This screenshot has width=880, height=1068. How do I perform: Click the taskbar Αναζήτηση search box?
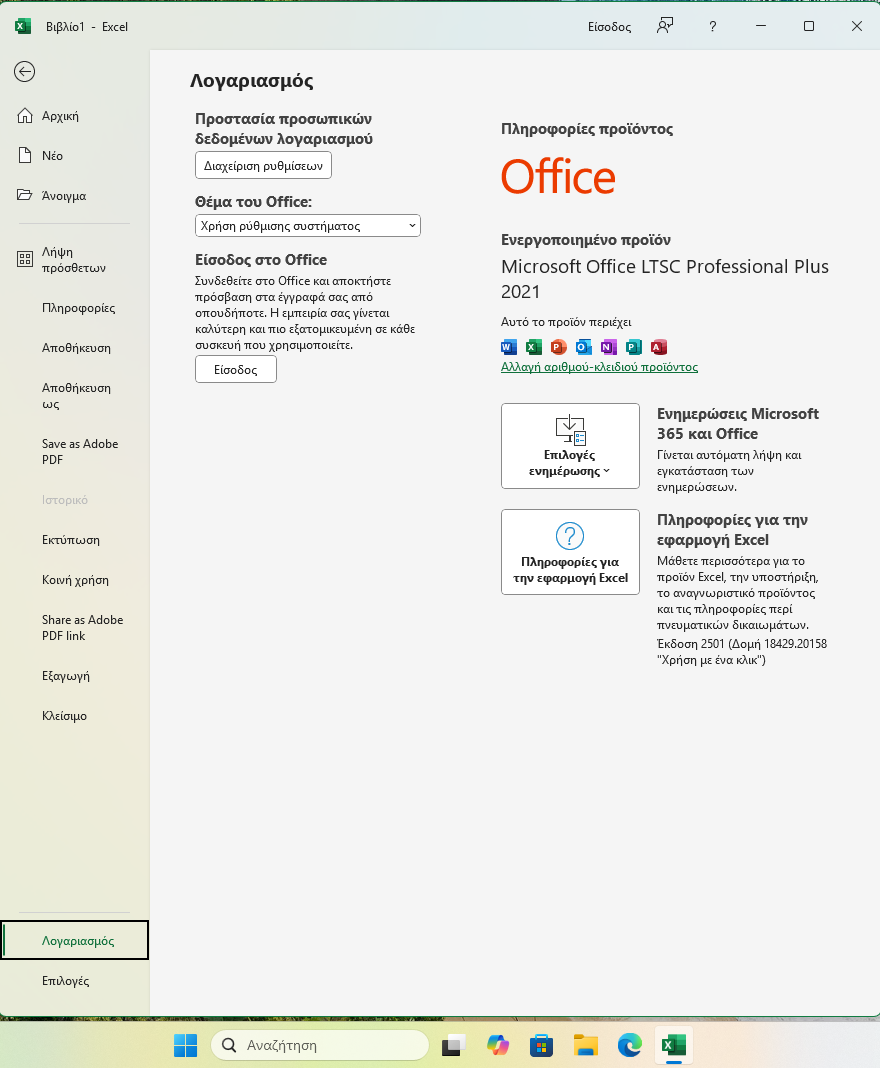[320, 1045]
